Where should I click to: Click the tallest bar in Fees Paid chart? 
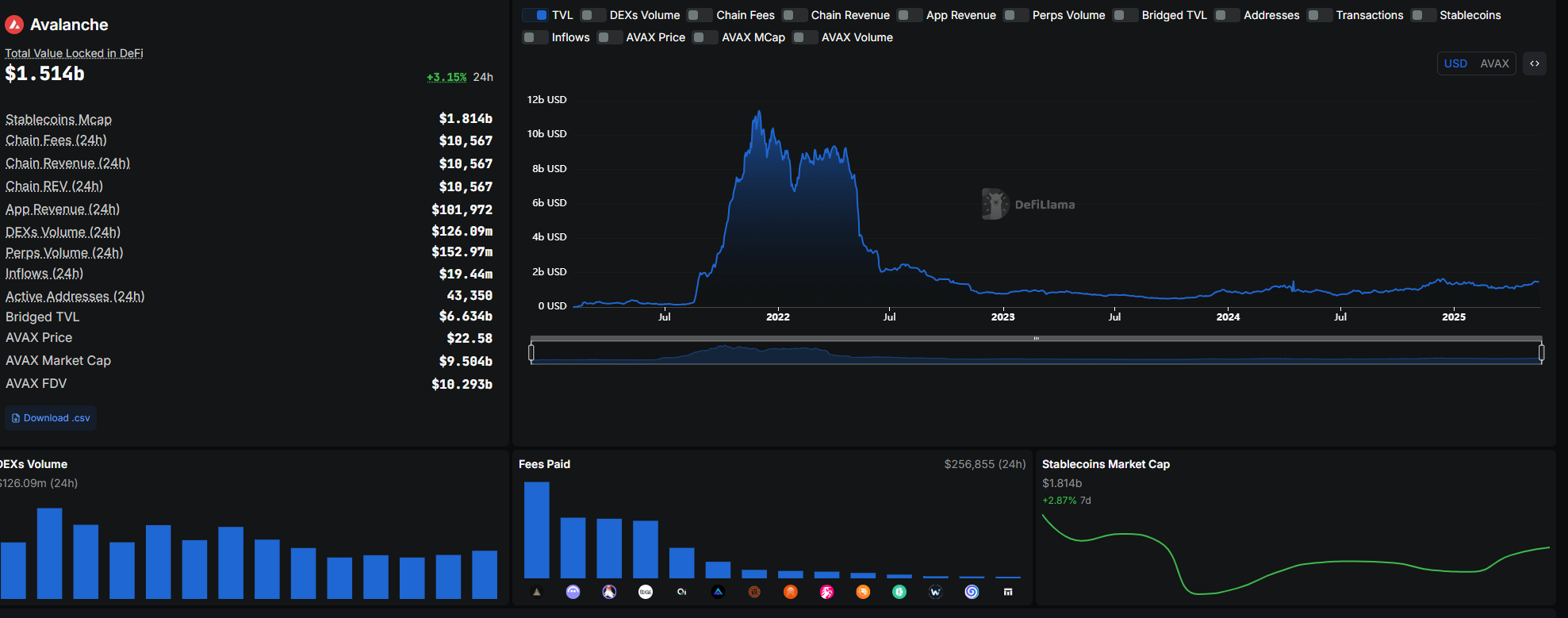[537, 529]
